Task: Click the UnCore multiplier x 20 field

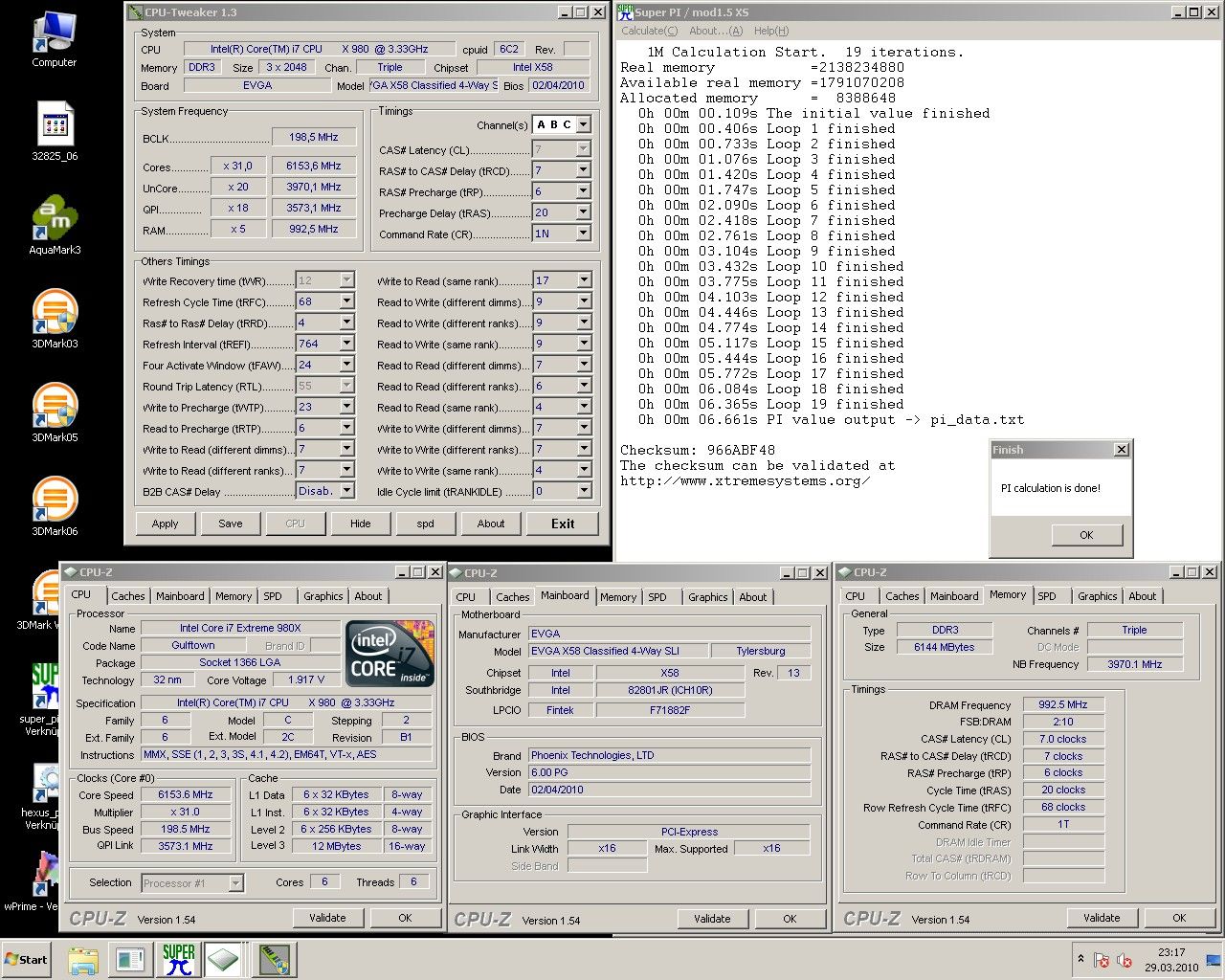Action: [x=237, y=187]
